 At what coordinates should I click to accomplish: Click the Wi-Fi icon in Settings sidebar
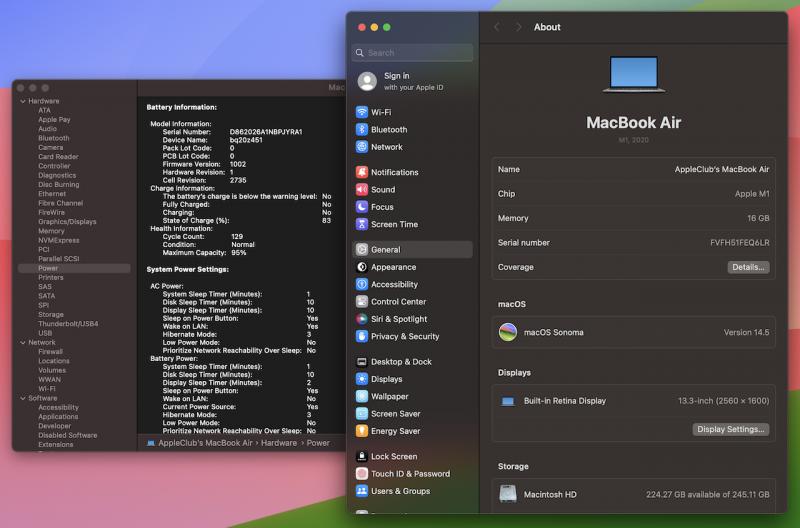[362, 113]
